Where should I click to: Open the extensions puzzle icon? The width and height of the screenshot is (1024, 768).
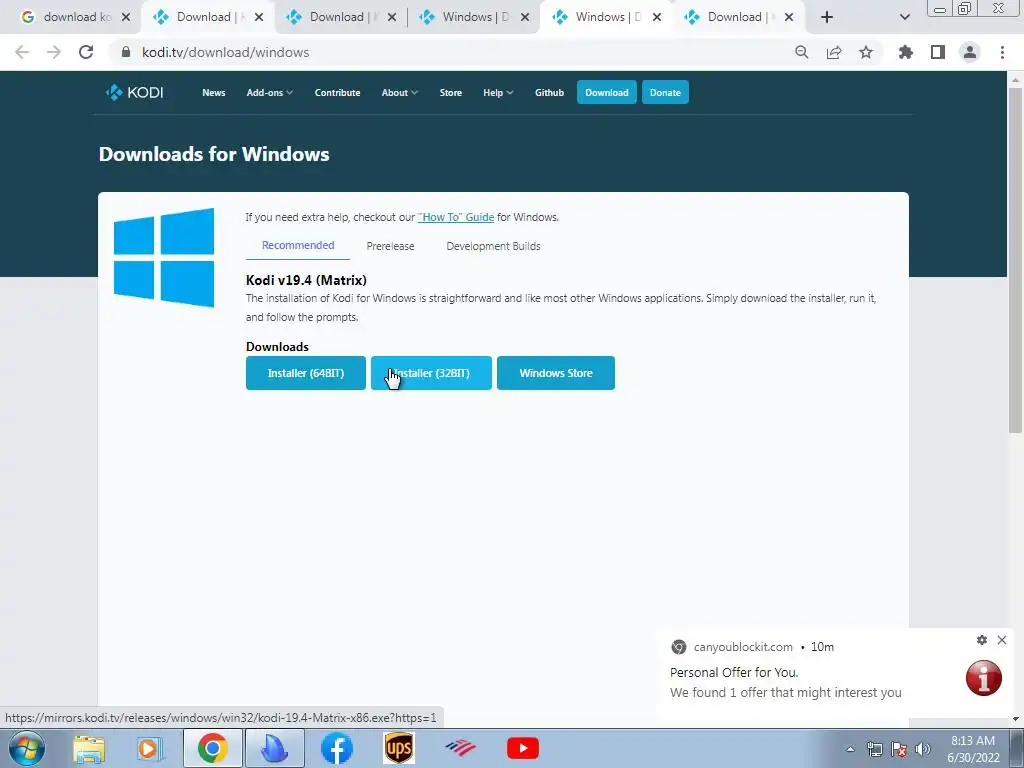pyautogui.click(x=906, y=52)
